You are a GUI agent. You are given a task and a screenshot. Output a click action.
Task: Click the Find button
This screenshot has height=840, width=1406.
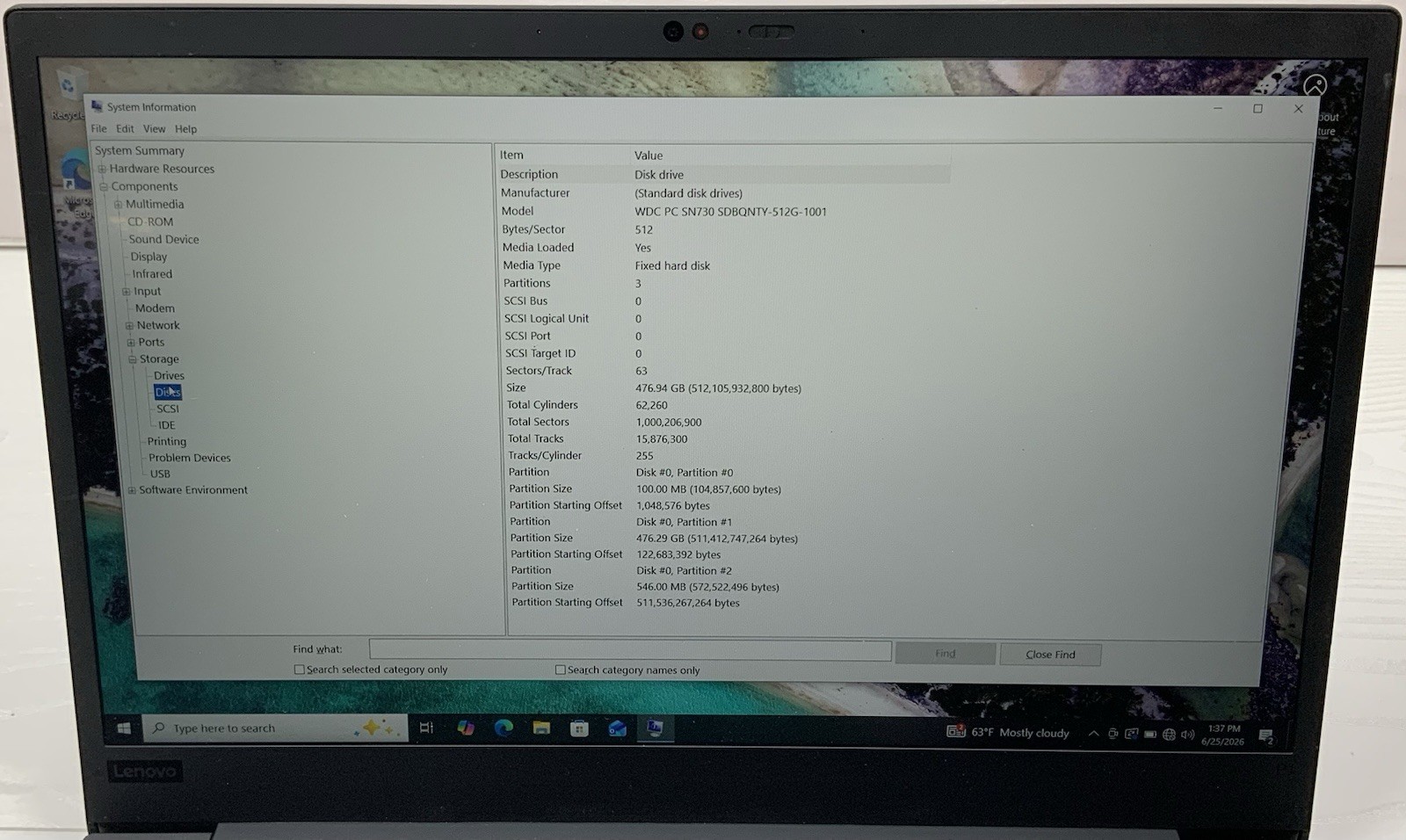[946, 654]
